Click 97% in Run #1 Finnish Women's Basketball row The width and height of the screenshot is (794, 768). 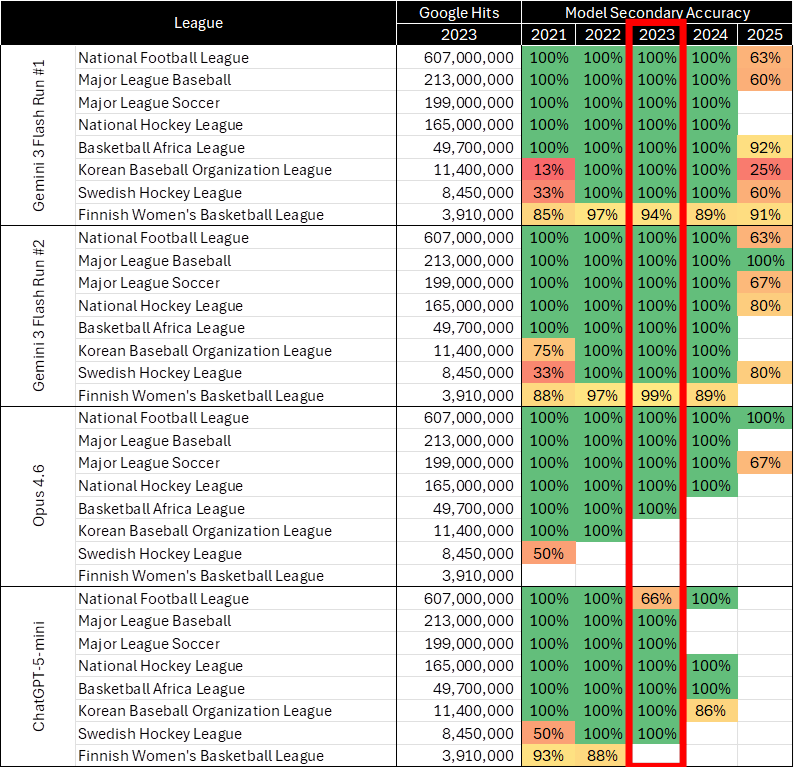[x=603, y=215]
